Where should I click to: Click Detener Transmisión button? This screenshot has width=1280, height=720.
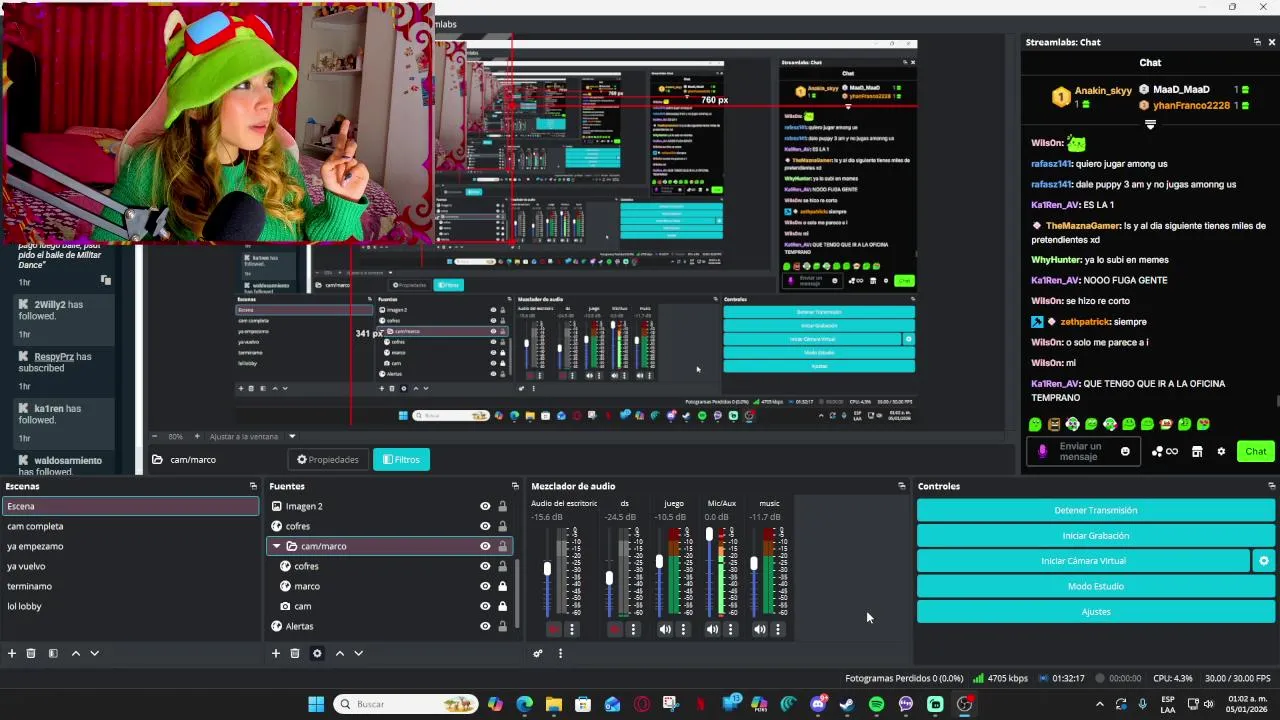[1096, 510]
